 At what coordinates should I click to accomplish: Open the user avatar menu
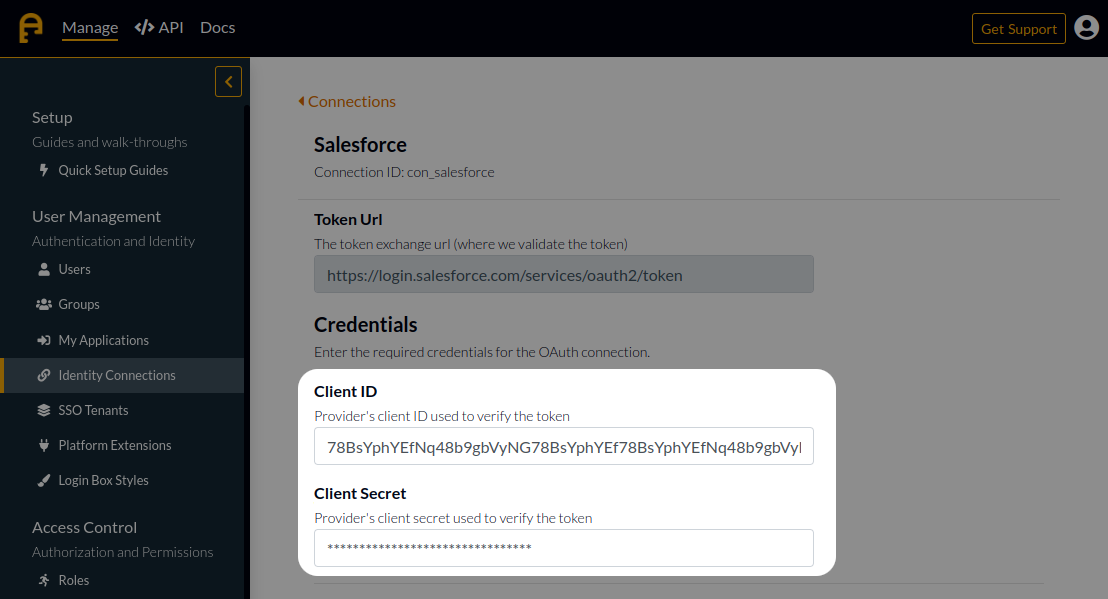tap(1087, 28)
